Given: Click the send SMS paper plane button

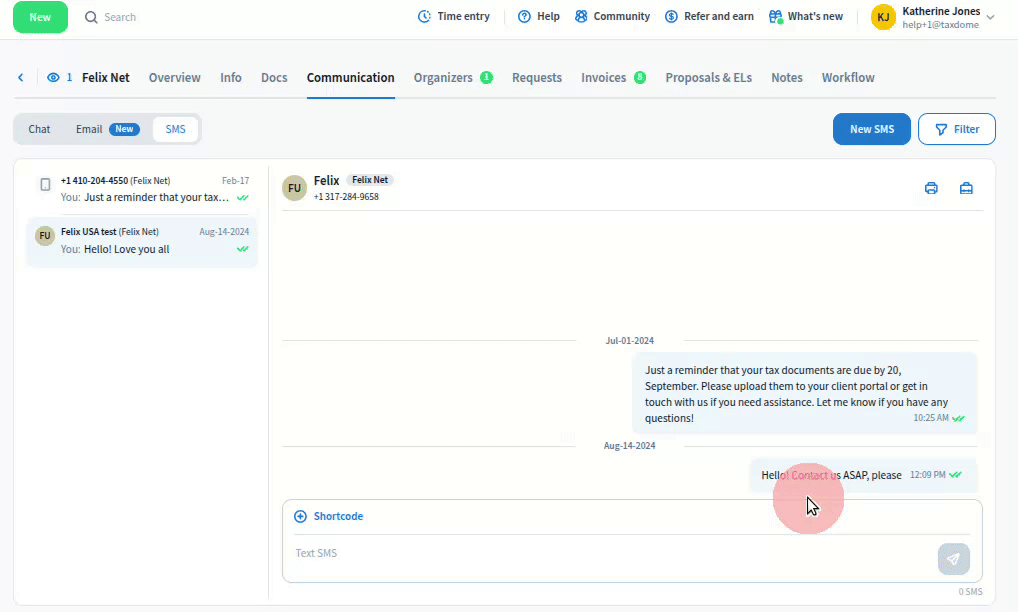Looking at the screenshot, I should (x=953, y=559).
